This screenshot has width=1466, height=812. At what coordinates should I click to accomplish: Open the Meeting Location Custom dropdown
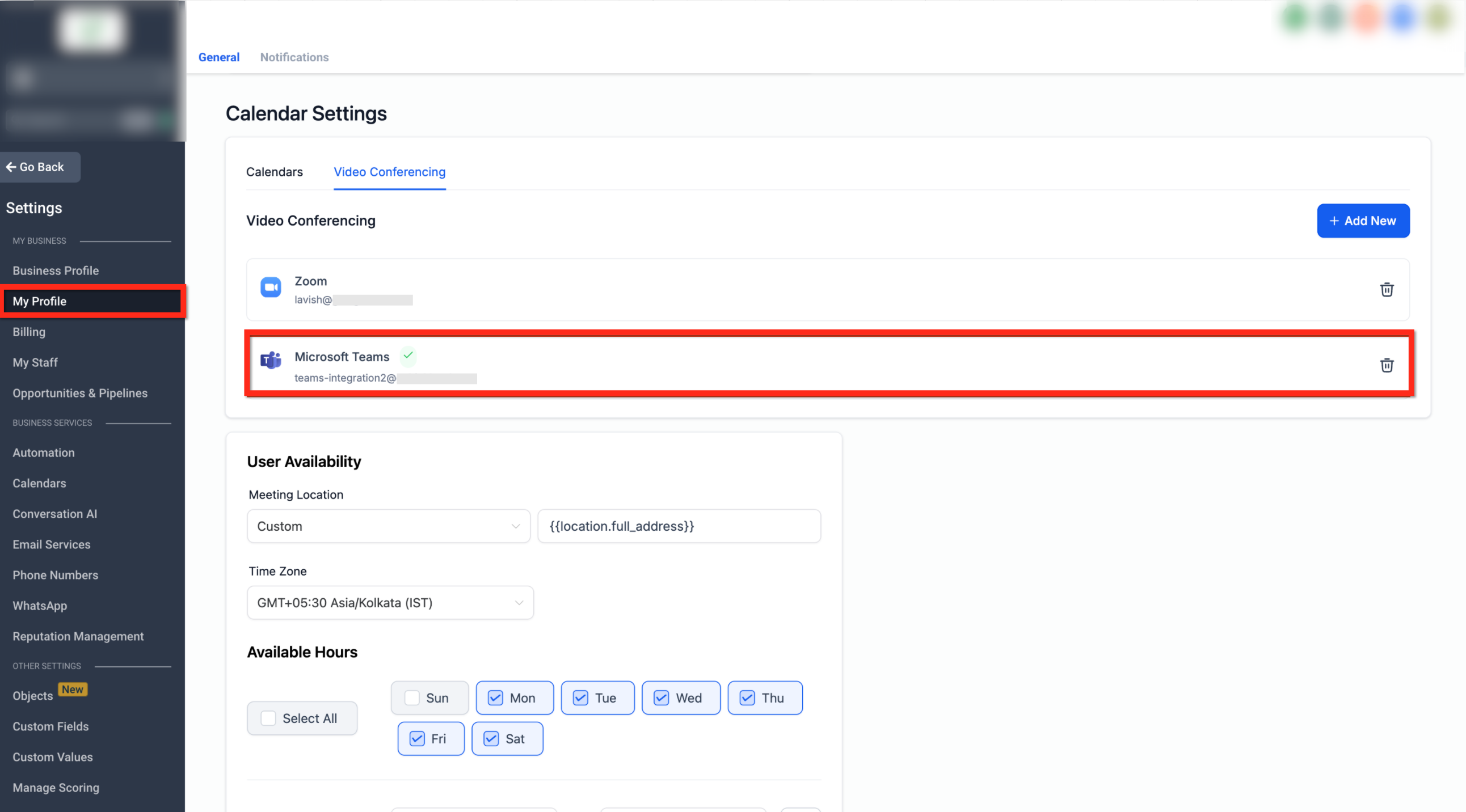tap(388, 526)
